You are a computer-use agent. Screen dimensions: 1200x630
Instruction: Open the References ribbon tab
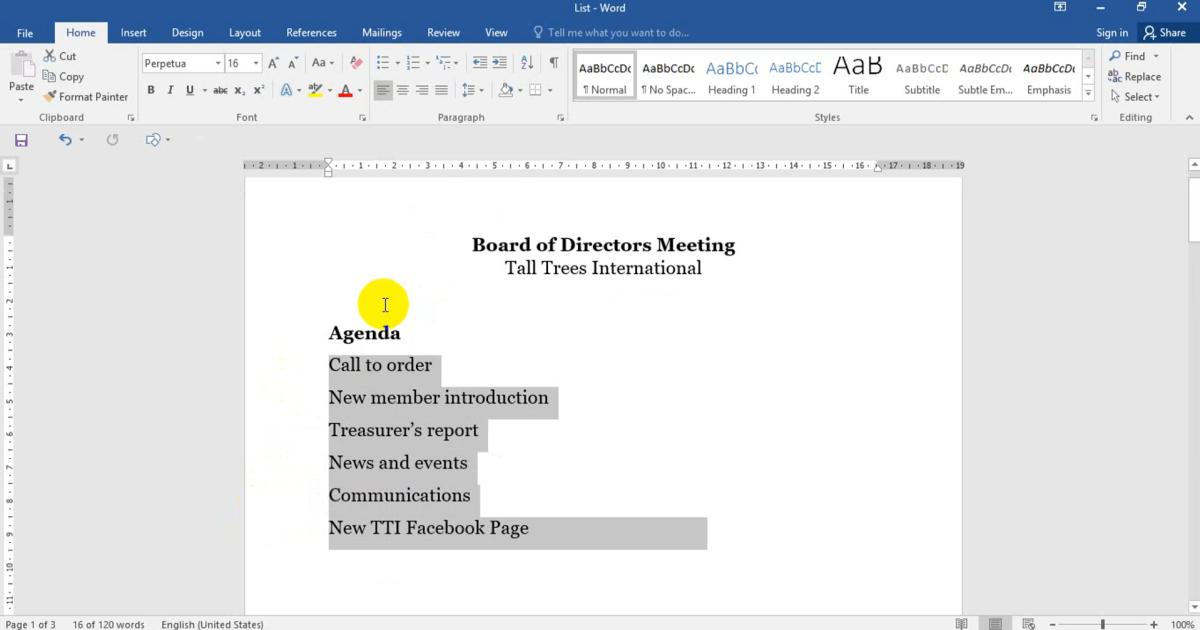(x=311, y=32)
